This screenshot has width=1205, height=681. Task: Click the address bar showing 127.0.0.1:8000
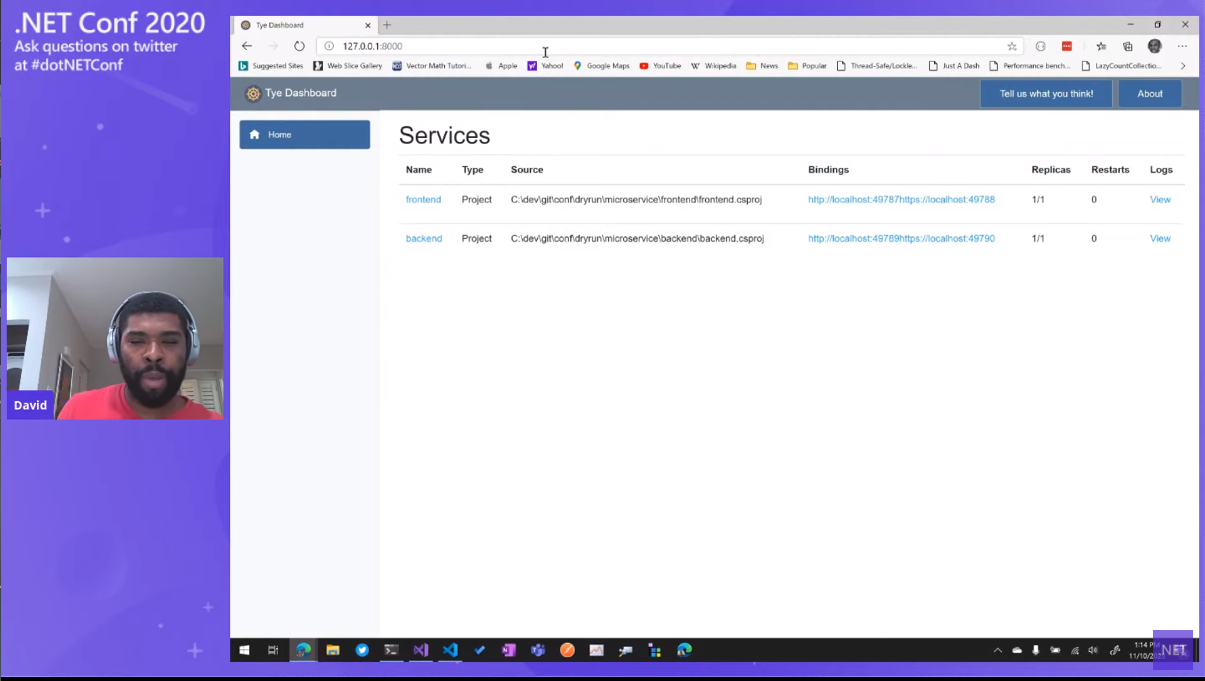[660, 46]
